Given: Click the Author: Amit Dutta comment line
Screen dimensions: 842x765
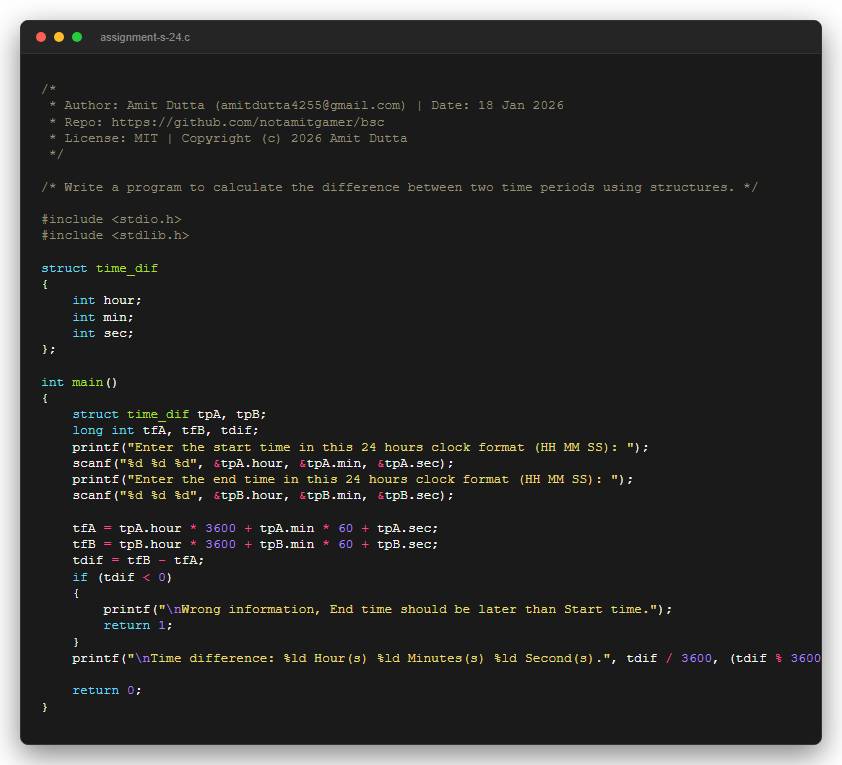Looking at the screenshot, I should point(307,105).
